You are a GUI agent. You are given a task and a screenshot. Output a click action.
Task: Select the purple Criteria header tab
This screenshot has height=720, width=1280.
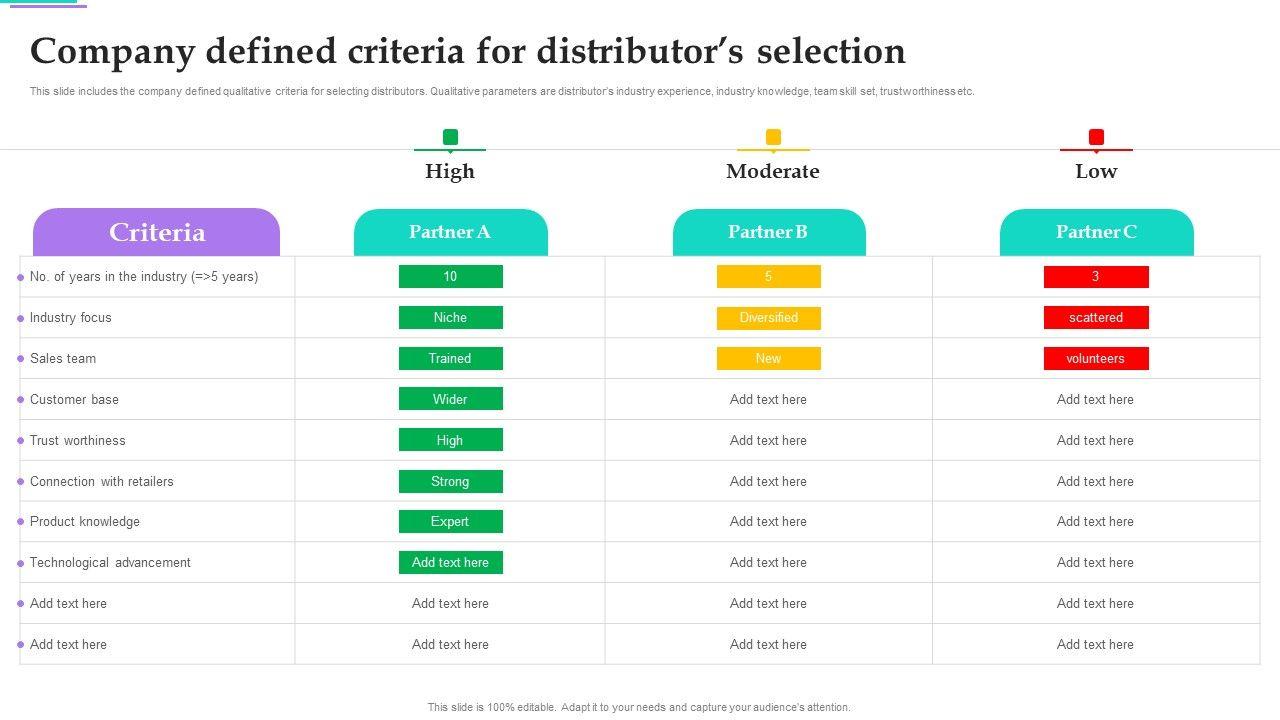click(156, 232)
